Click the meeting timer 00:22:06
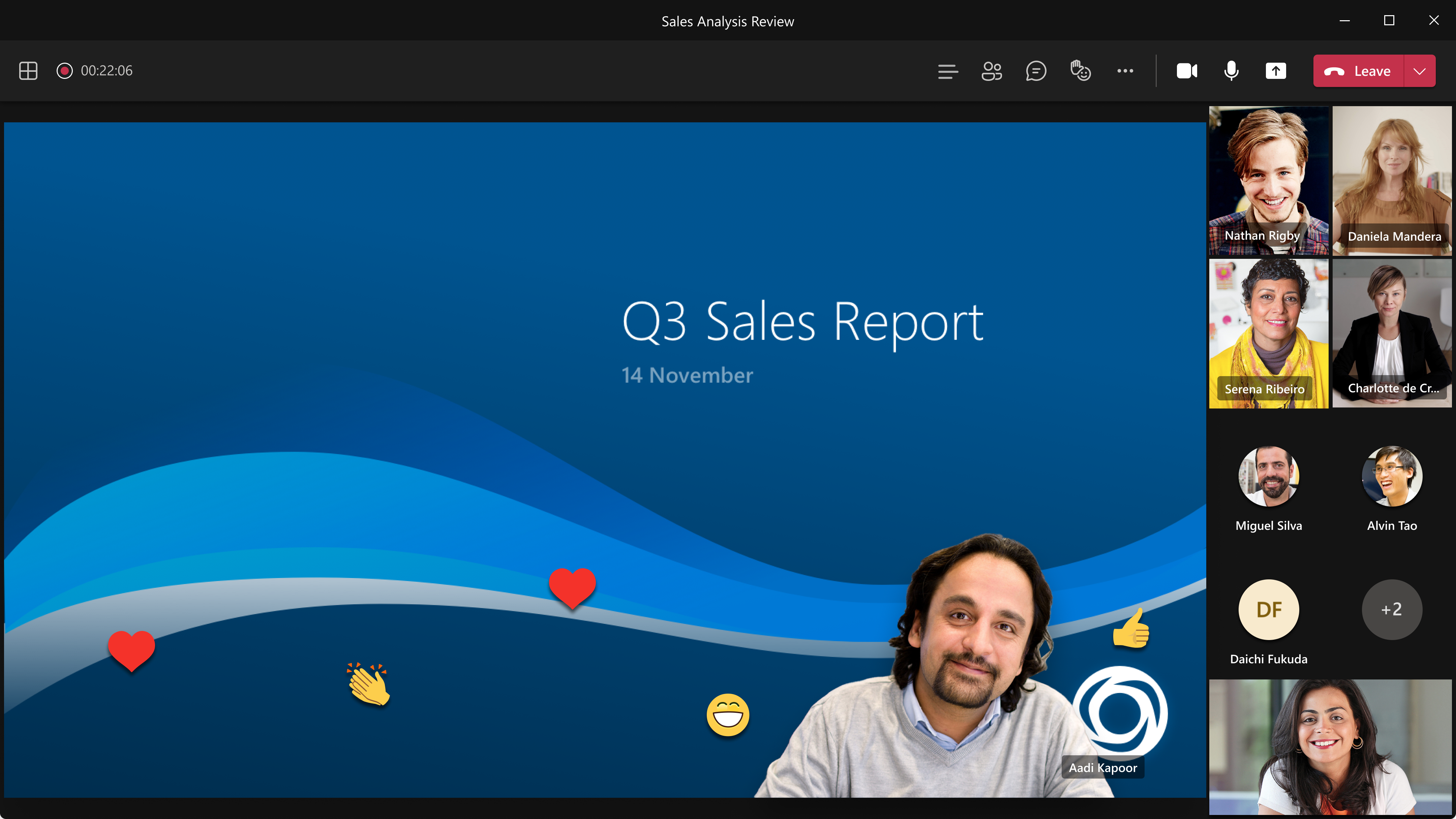 click(108, 71)
